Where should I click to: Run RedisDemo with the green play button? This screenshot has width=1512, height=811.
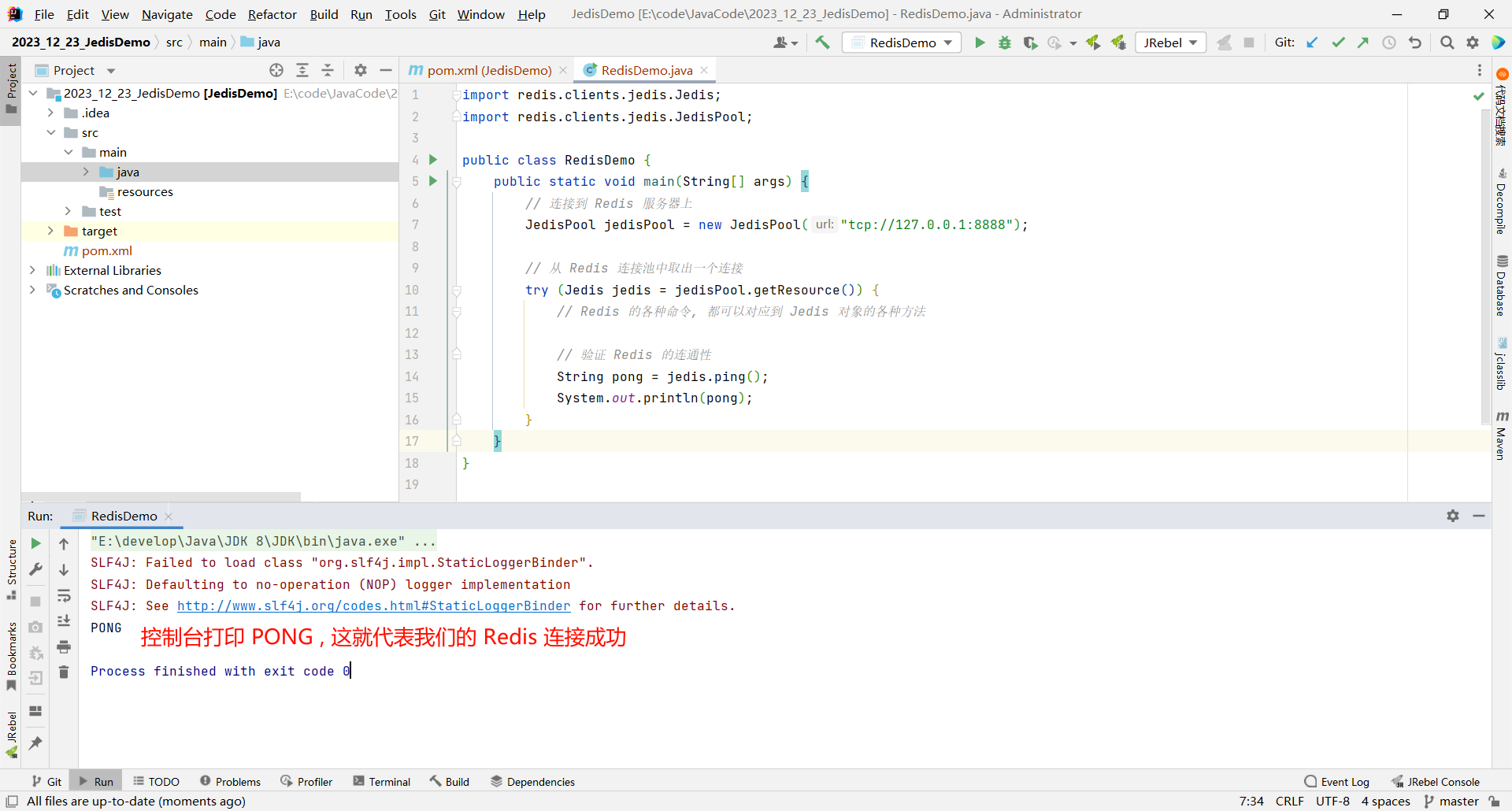(x=980, y=43)
